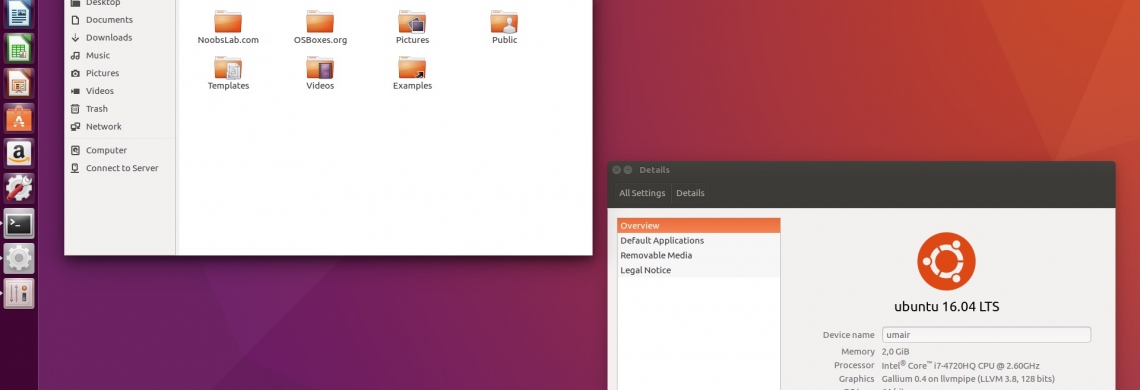Image resolution: width=1140 pixels, height=390 pixels.
Task: Click the Memory value '2,0 GiB'
Action: click(x=896, y=352)
